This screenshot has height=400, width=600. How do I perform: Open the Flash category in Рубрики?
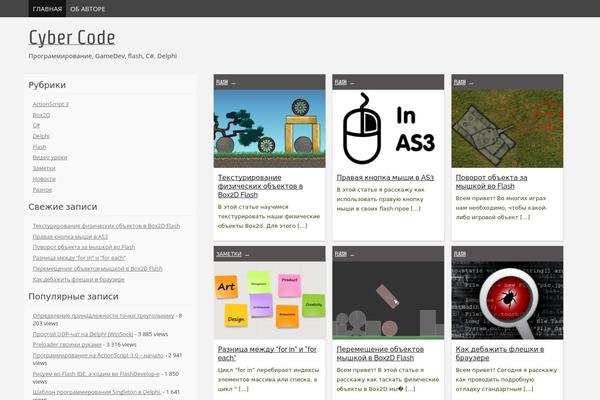[x=39, y=147]
